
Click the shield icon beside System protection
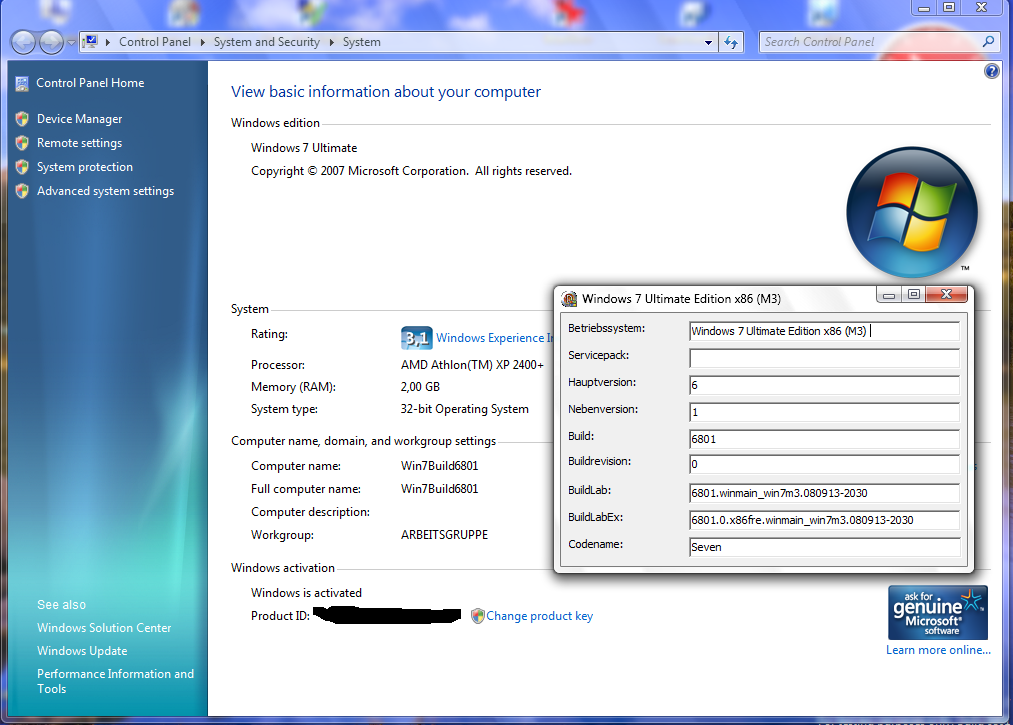[22, 167]
